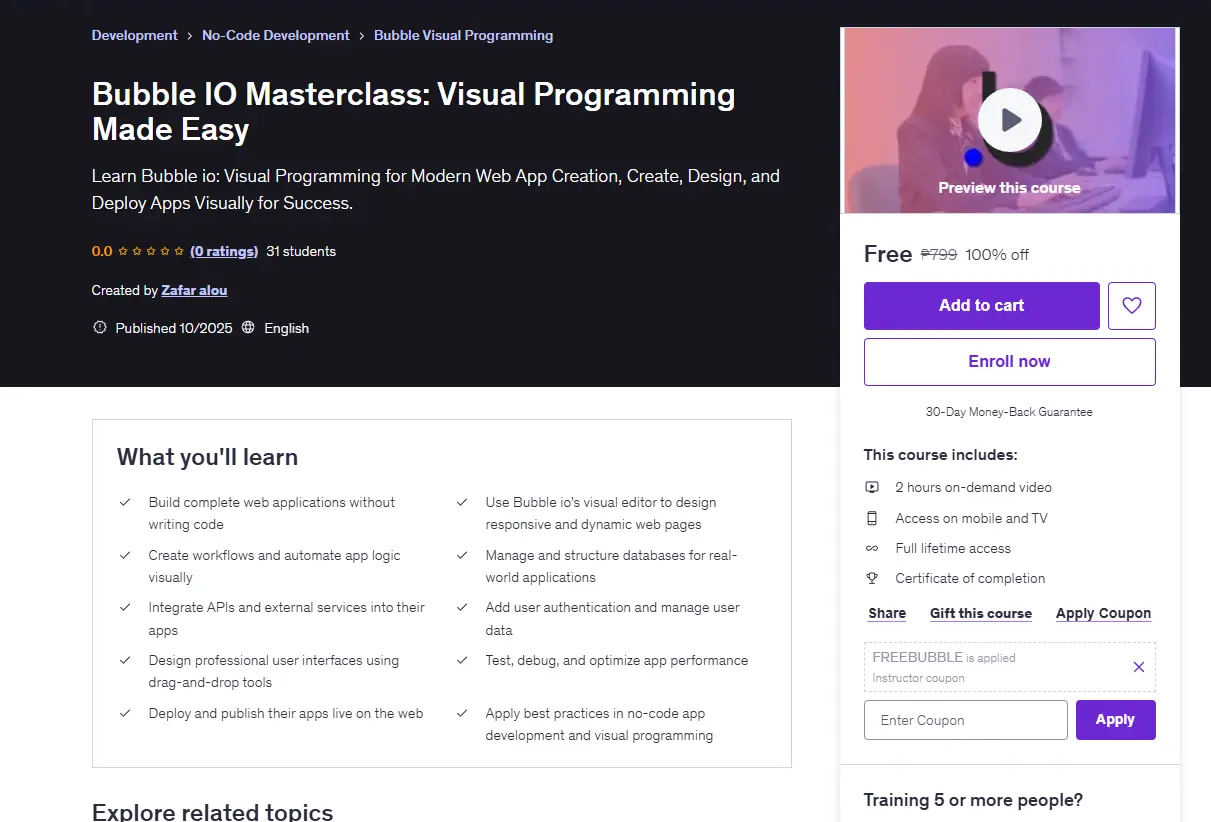The width and height of the screenshot is (1211, 822).
Task: Open instructor Zafar alou profile
Action: point(194,291)
